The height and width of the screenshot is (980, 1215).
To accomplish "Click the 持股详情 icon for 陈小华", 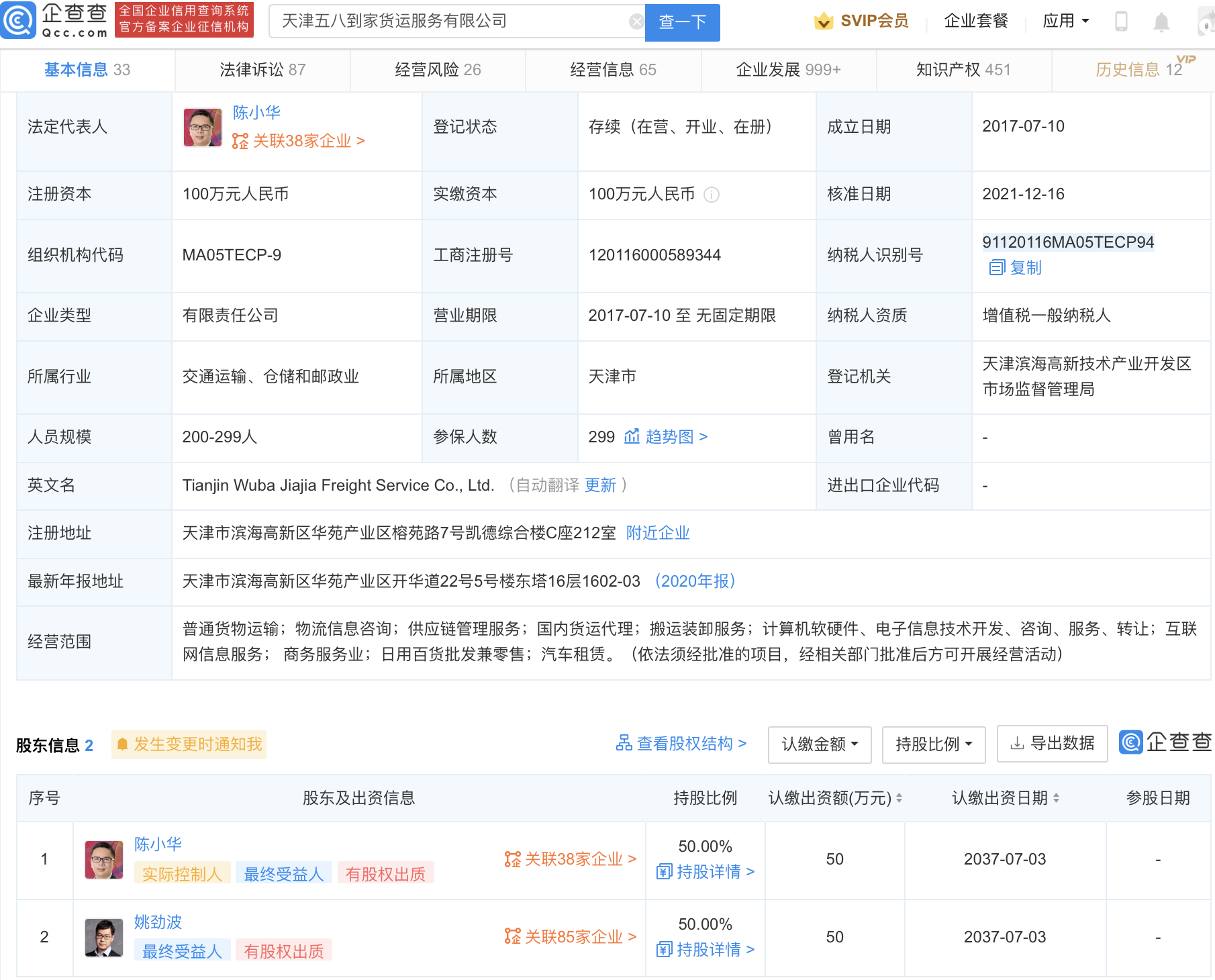I will (x=664, y=872).
